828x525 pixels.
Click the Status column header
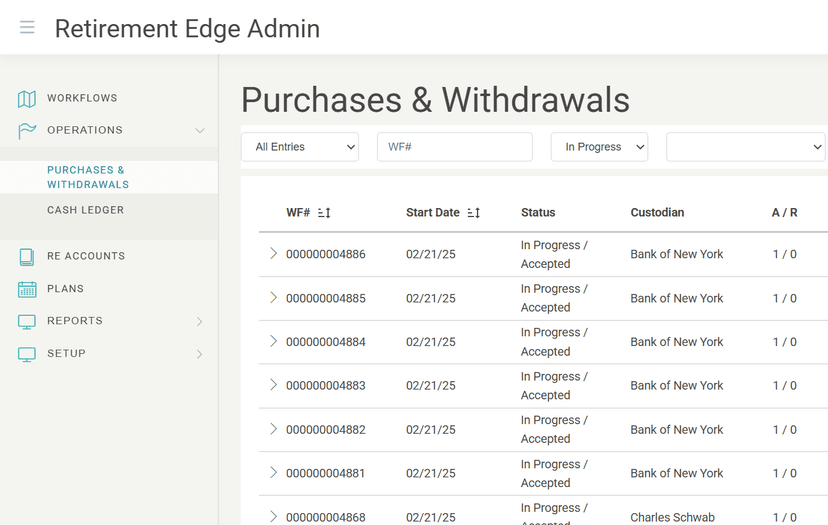point(538,212)
